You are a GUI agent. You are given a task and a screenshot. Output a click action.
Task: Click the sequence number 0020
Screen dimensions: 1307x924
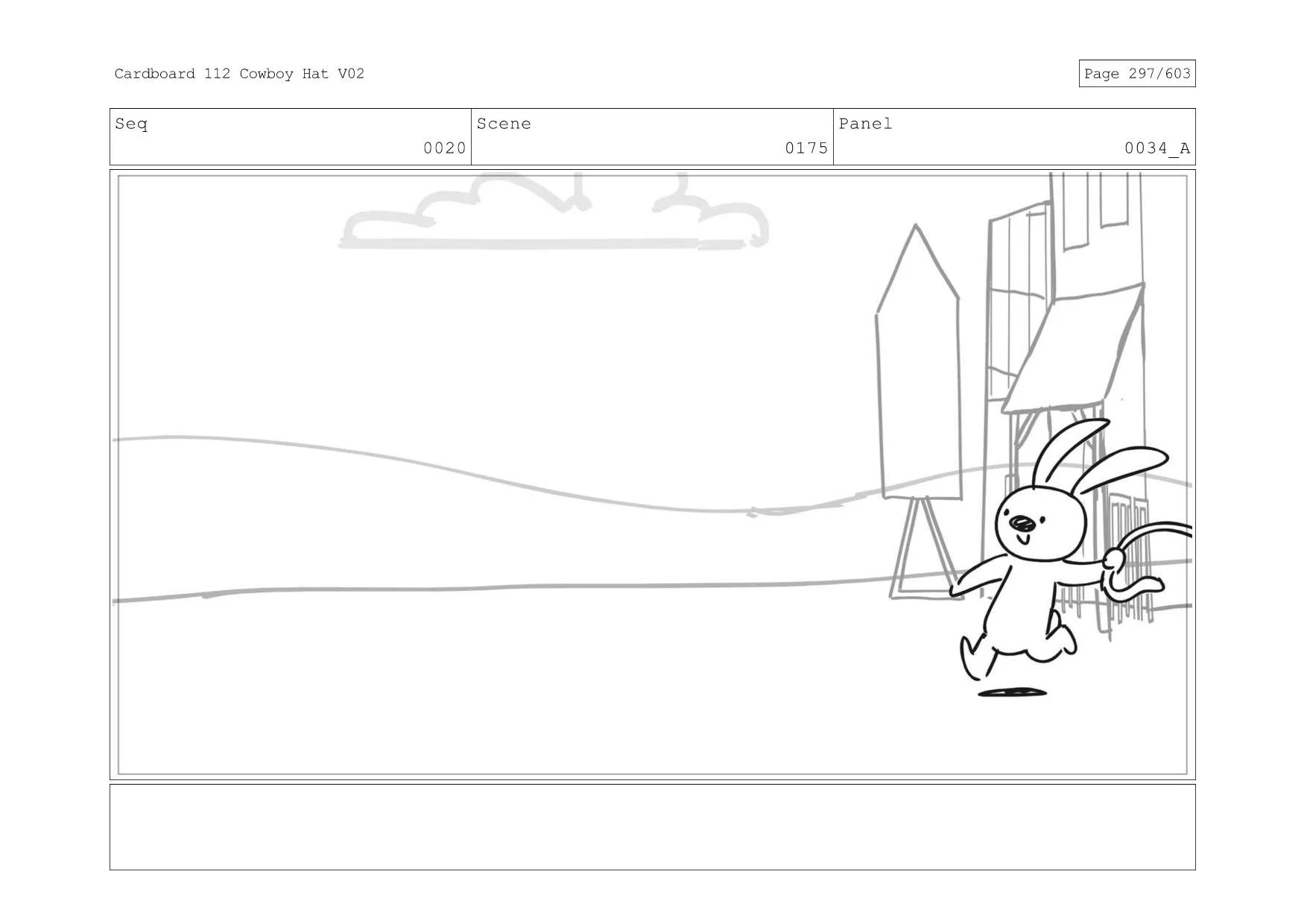[444, 148]
